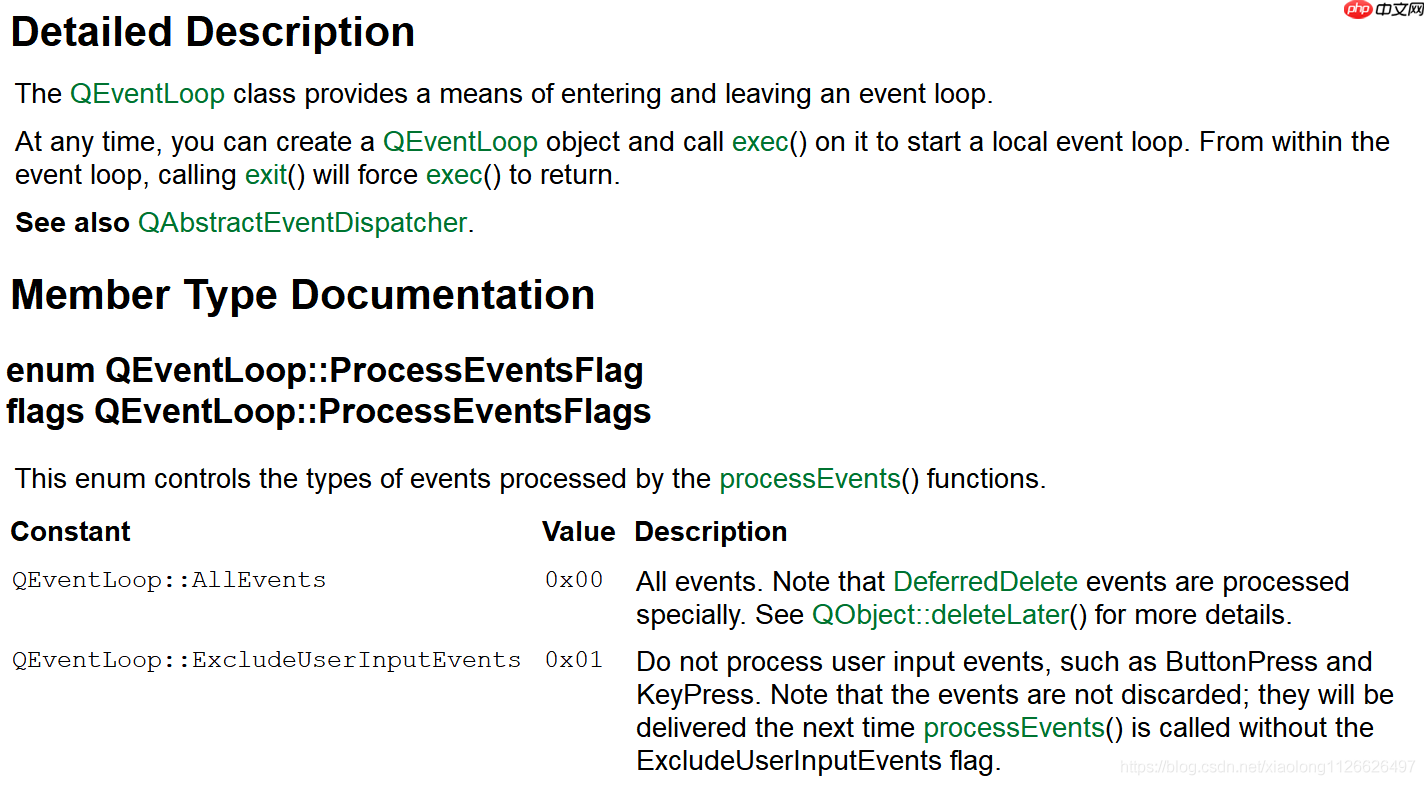Click QEventLoop link before "object and call"
Viewport: 1425px width, 785px height.
click(x=460, y=142)
